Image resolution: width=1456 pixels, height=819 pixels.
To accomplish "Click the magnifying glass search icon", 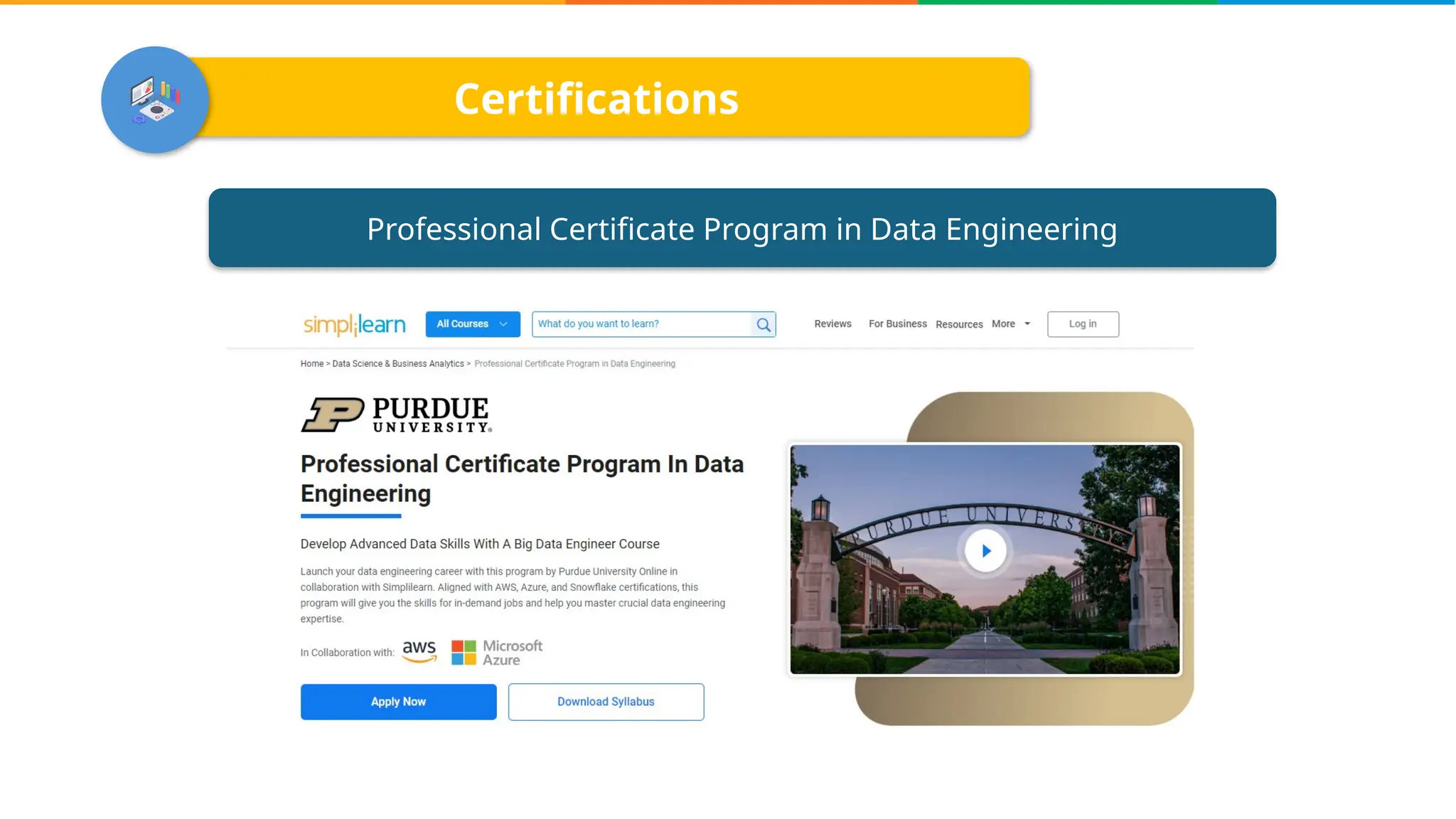I will coord(764,324).
